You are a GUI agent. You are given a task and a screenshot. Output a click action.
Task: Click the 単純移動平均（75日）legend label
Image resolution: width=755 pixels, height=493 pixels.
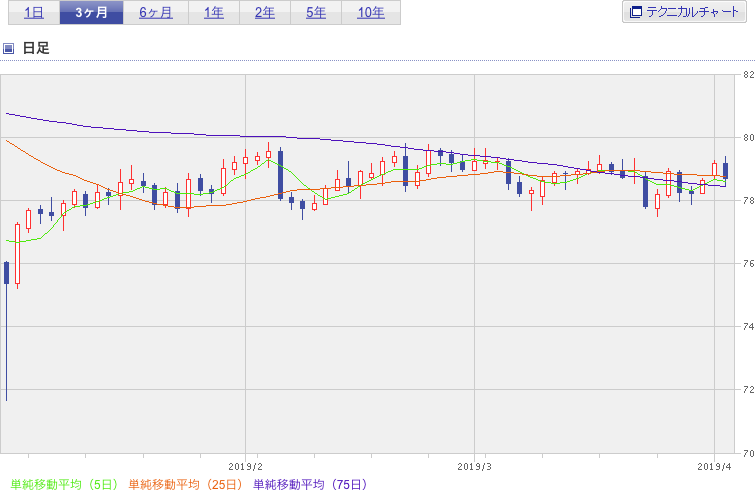[x=310, y=484]
